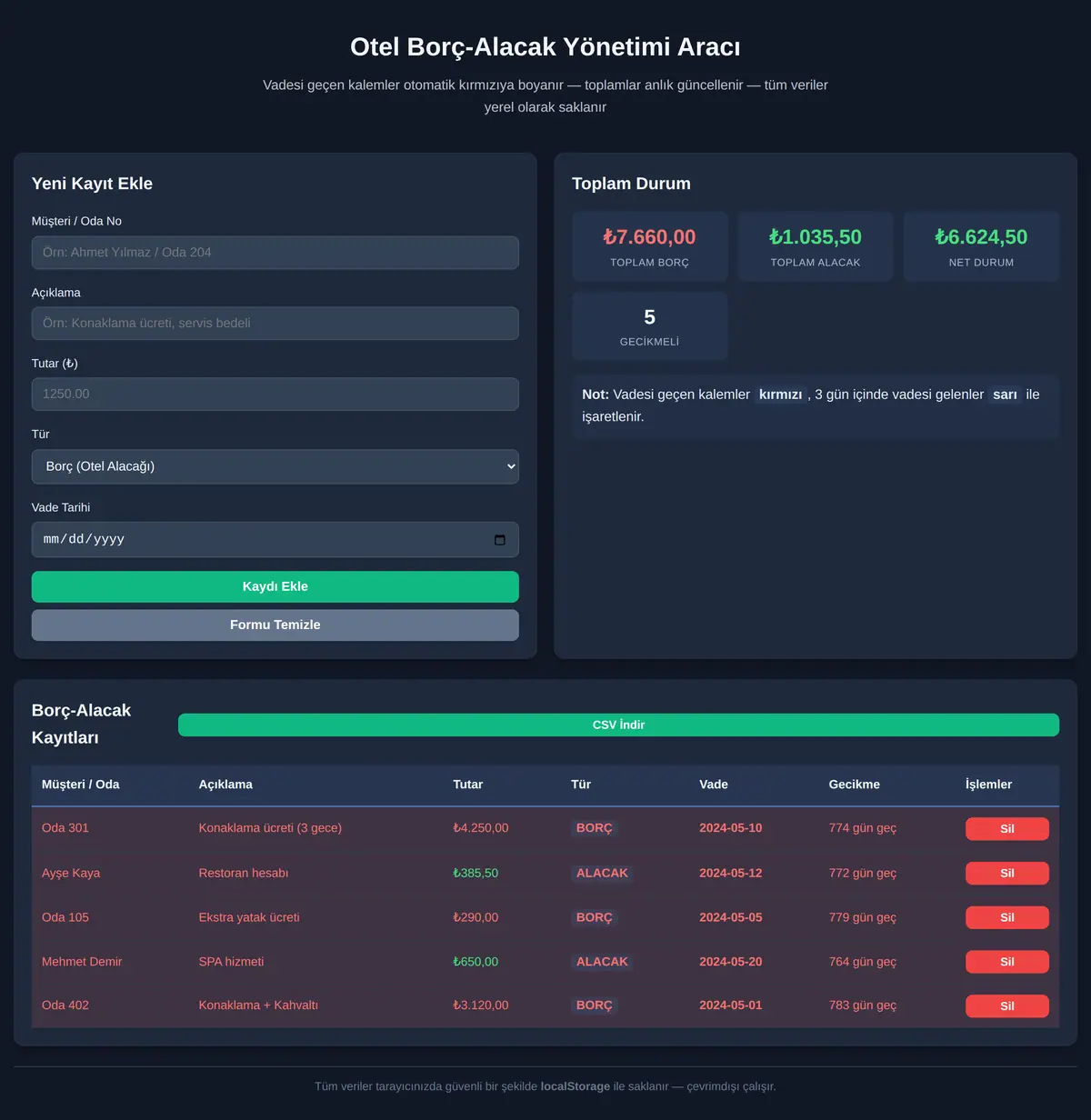The width and height of the screenshot is (1091, 1120).
Task: Click the due date 2024-05-10
Action: 731,828
